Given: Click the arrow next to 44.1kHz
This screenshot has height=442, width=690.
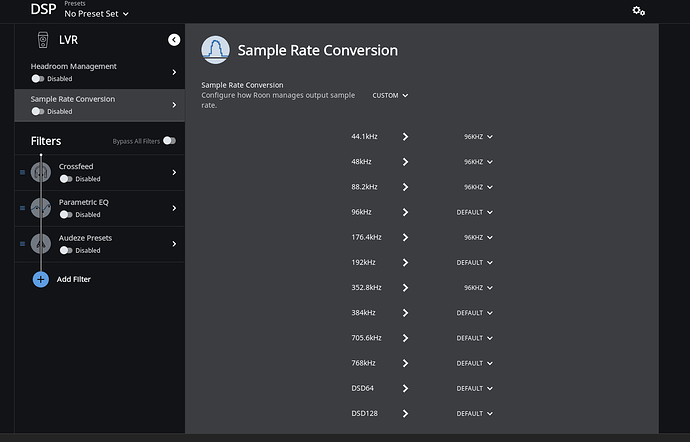Looking at the screenshot, I should (405, 137).
